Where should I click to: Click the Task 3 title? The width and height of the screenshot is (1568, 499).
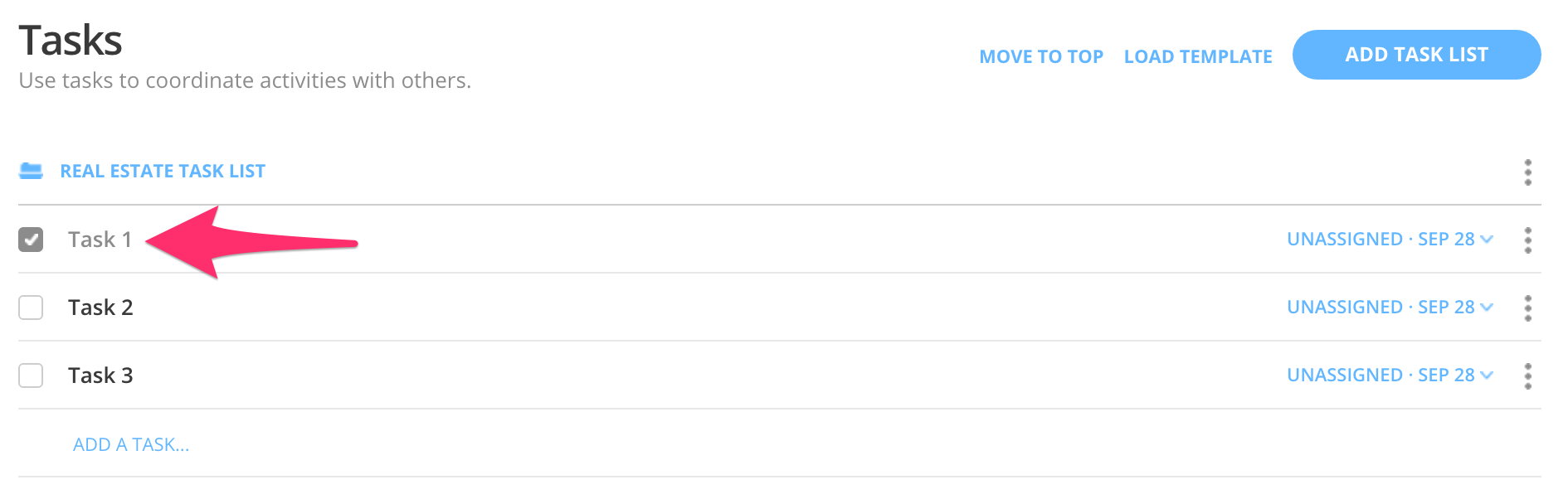101,375
